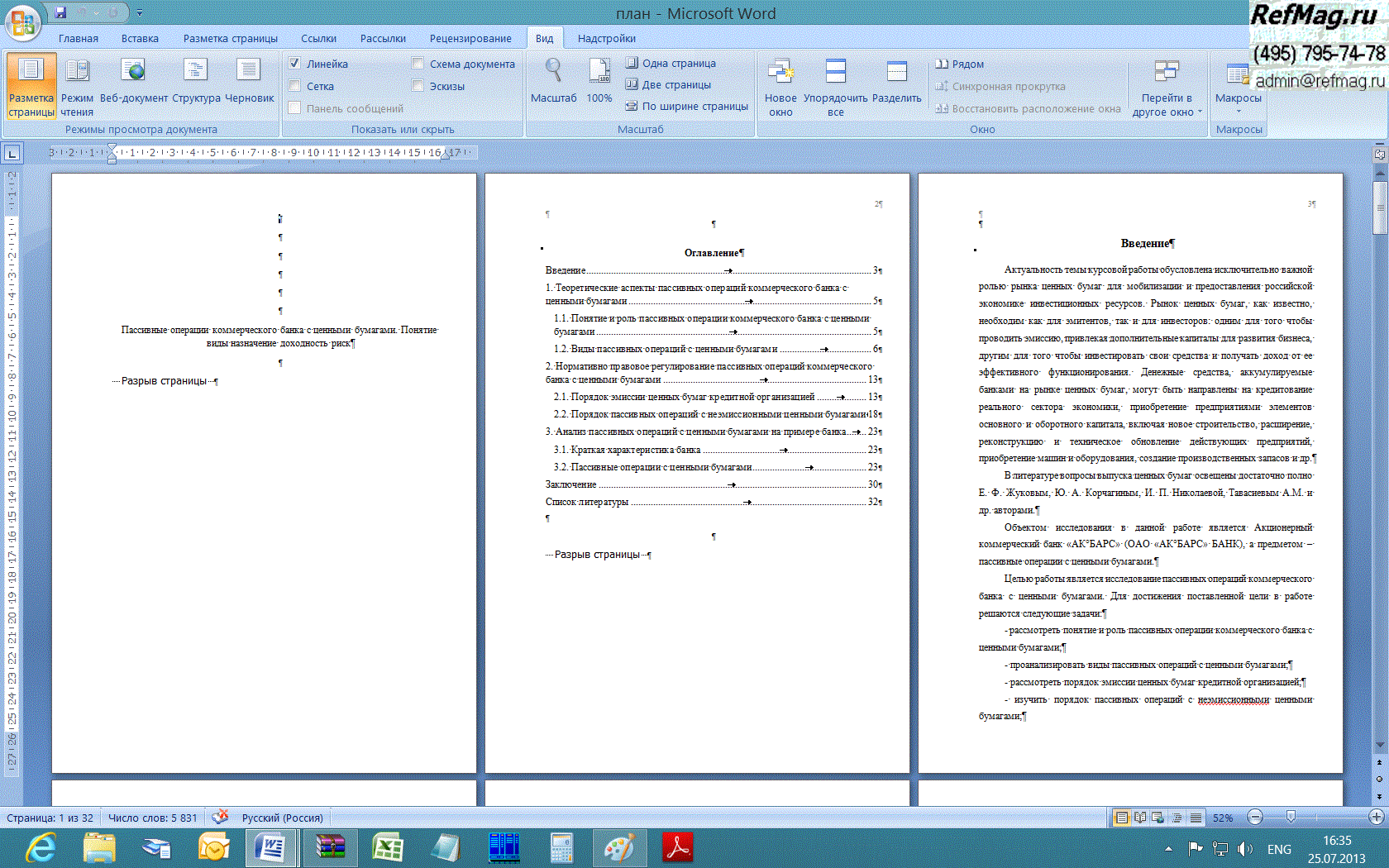This screenshot has height=868, width=1389.
Task: Split the window (Разделить)
Action: coord(896,82)
